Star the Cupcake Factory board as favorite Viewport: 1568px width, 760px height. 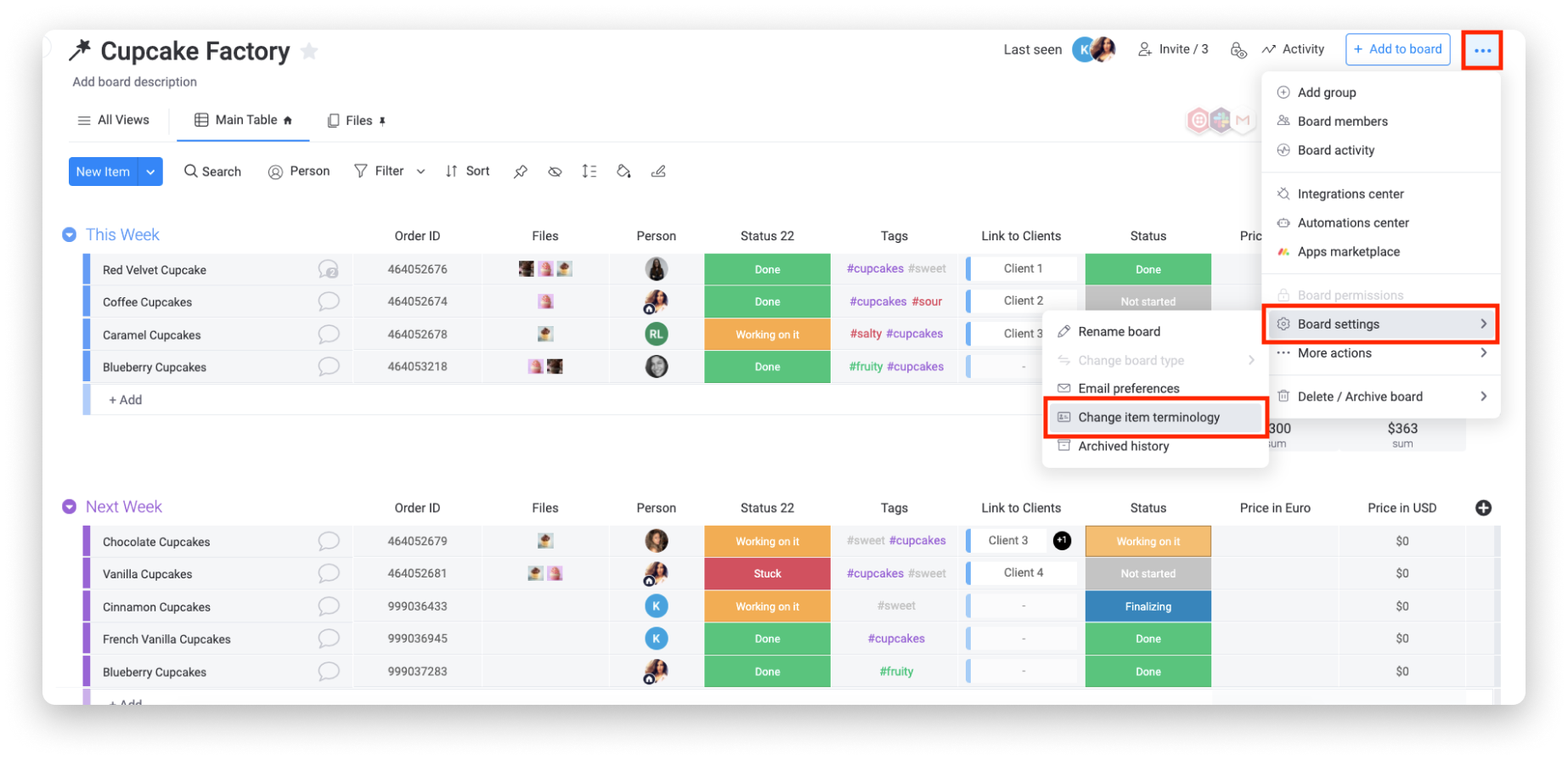[309, 51]
